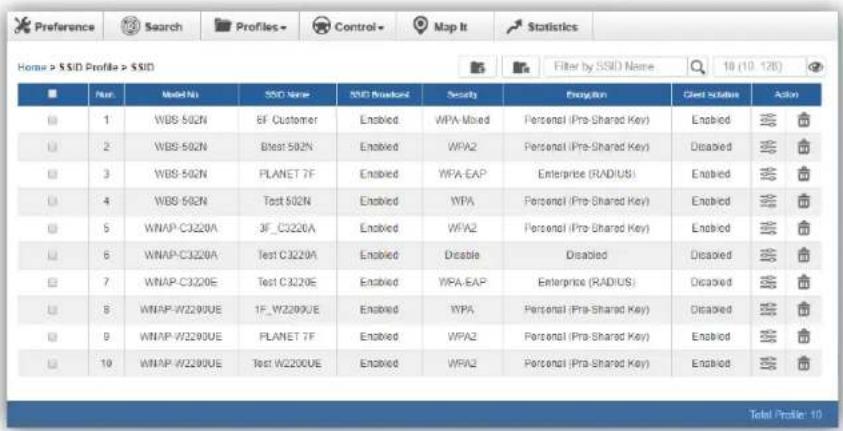Delete the 1F_W2200UE SSID profile
The image size is (843, 431).
point(803,310)
